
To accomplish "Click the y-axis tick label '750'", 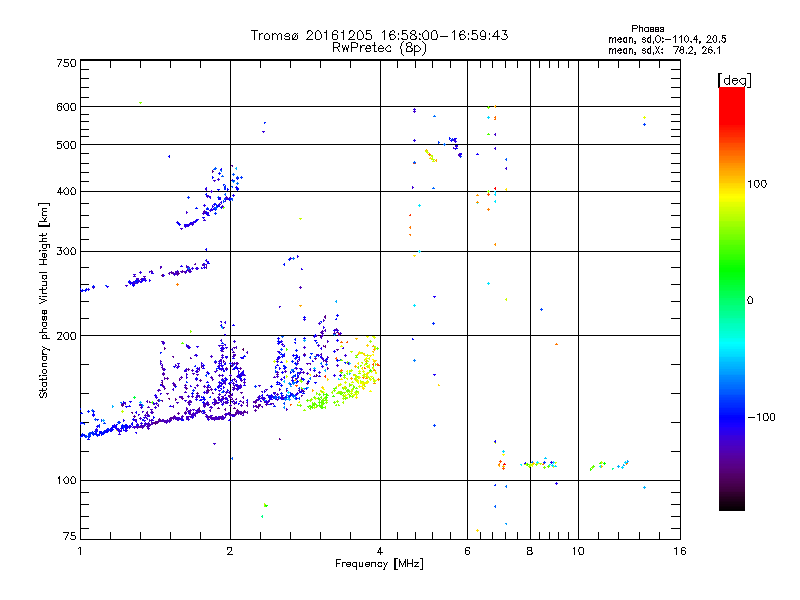I will pyautogui.click(x=66, y=63).
